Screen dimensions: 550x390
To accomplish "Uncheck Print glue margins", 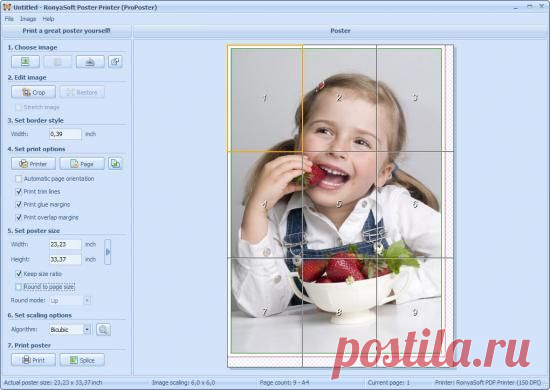I will pyautogui.click(x=19, y=204).
